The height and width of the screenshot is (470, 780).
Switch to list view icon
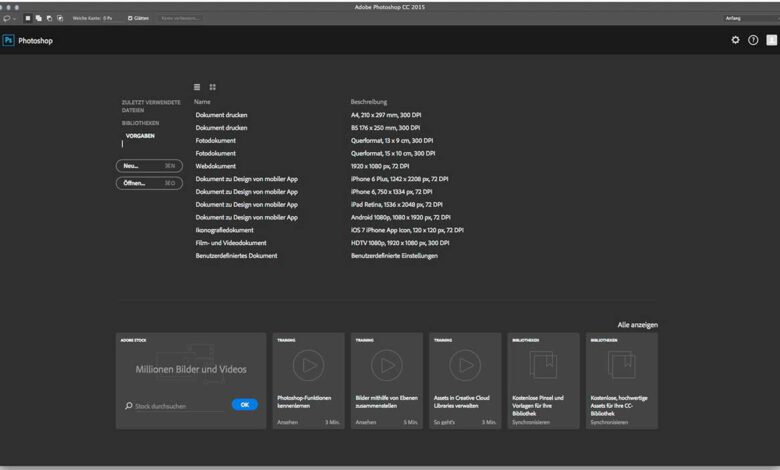point(197,87)
